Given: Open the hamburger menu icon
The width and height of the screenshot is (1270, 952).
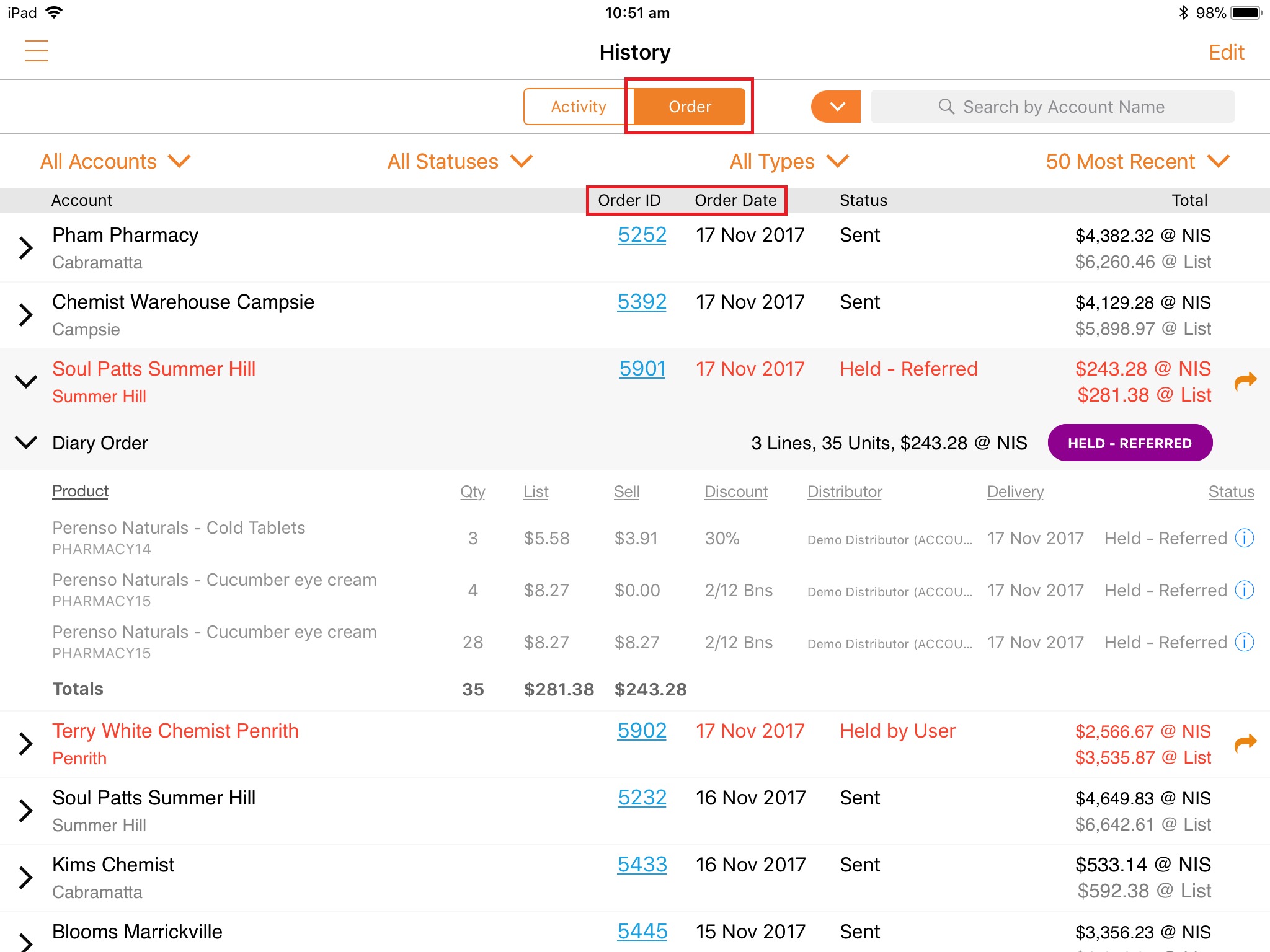Looking at the screenshot, I should (x=37, y=51).
